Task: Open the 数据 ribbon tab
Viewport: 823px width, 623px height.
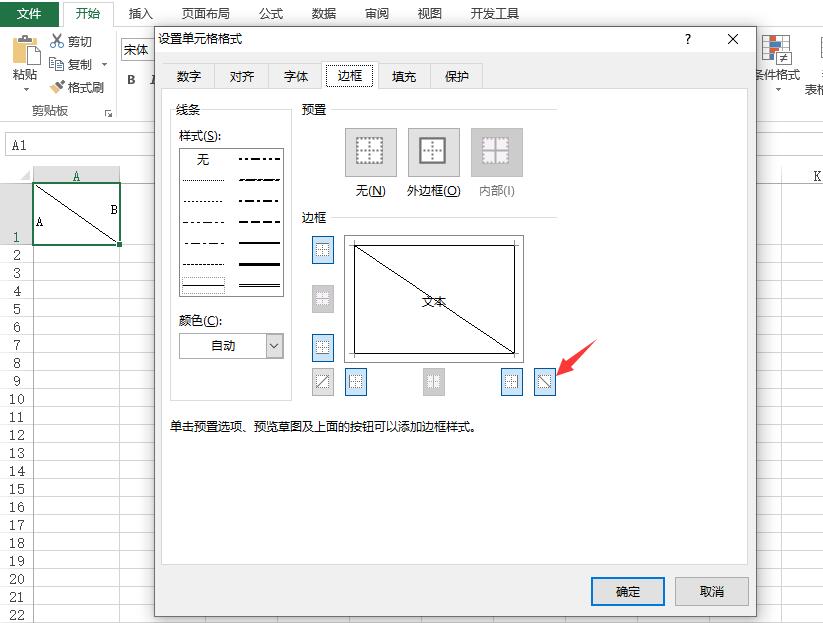Action: (x=323, y=14)
